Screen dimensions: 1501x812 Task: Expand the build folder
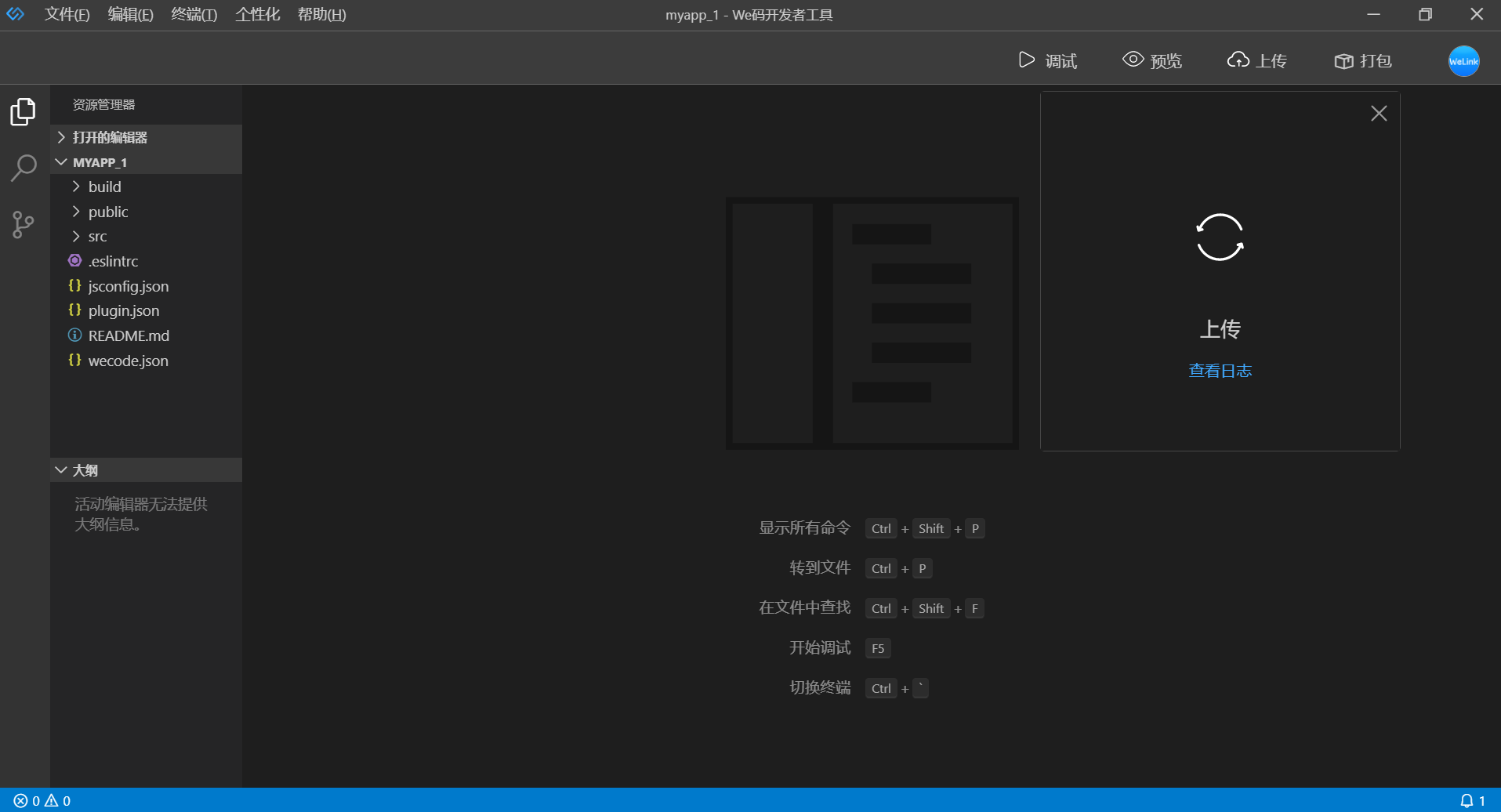(x=103, y=187)
